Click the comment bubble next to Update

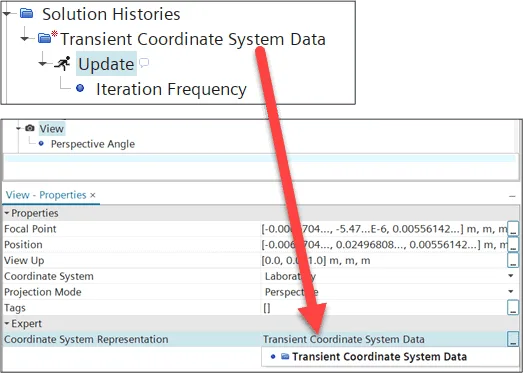click(144, 62)
